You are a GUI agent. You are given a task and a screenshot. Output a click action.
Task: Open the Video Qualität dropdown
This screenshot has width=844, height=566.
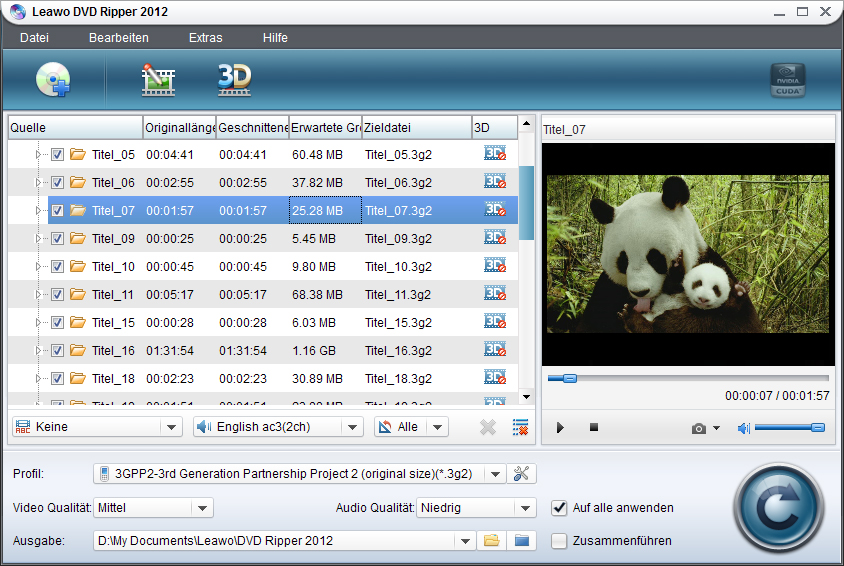click(x=154, y=508)
